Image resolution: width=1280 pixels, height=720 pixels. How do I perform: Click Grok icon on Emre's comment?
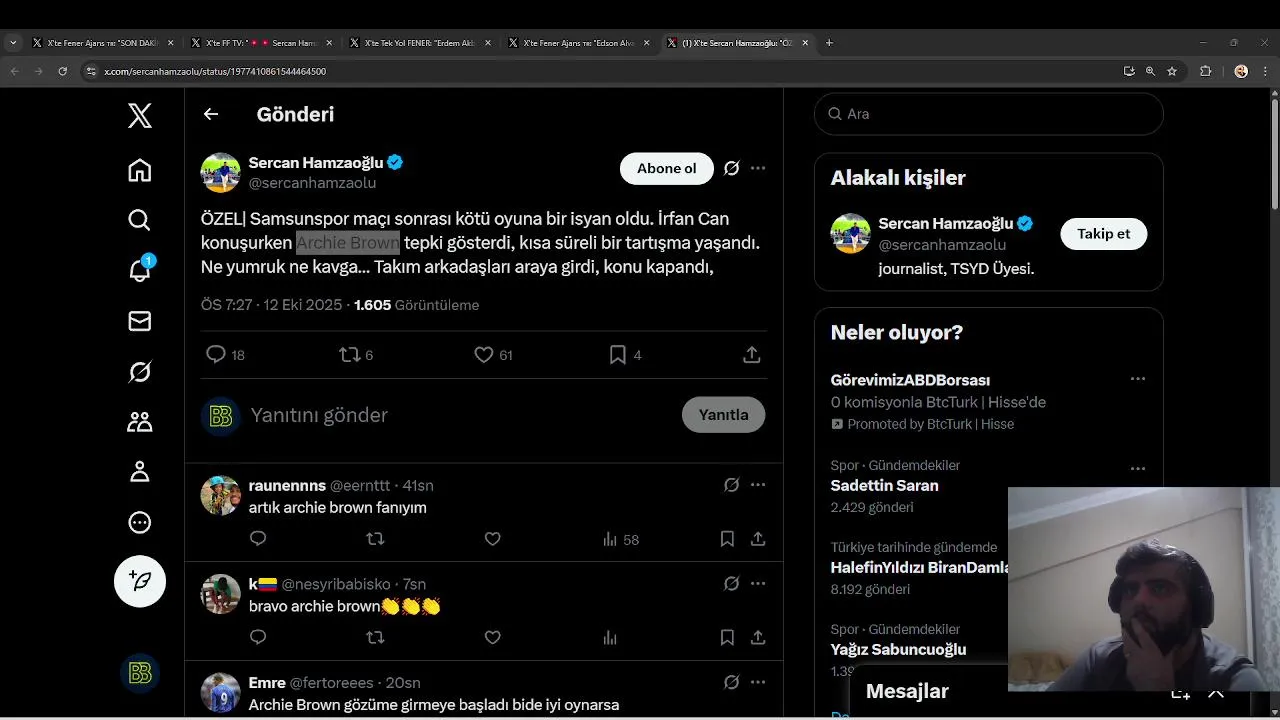pyautogui.click(x=731, y=682)
